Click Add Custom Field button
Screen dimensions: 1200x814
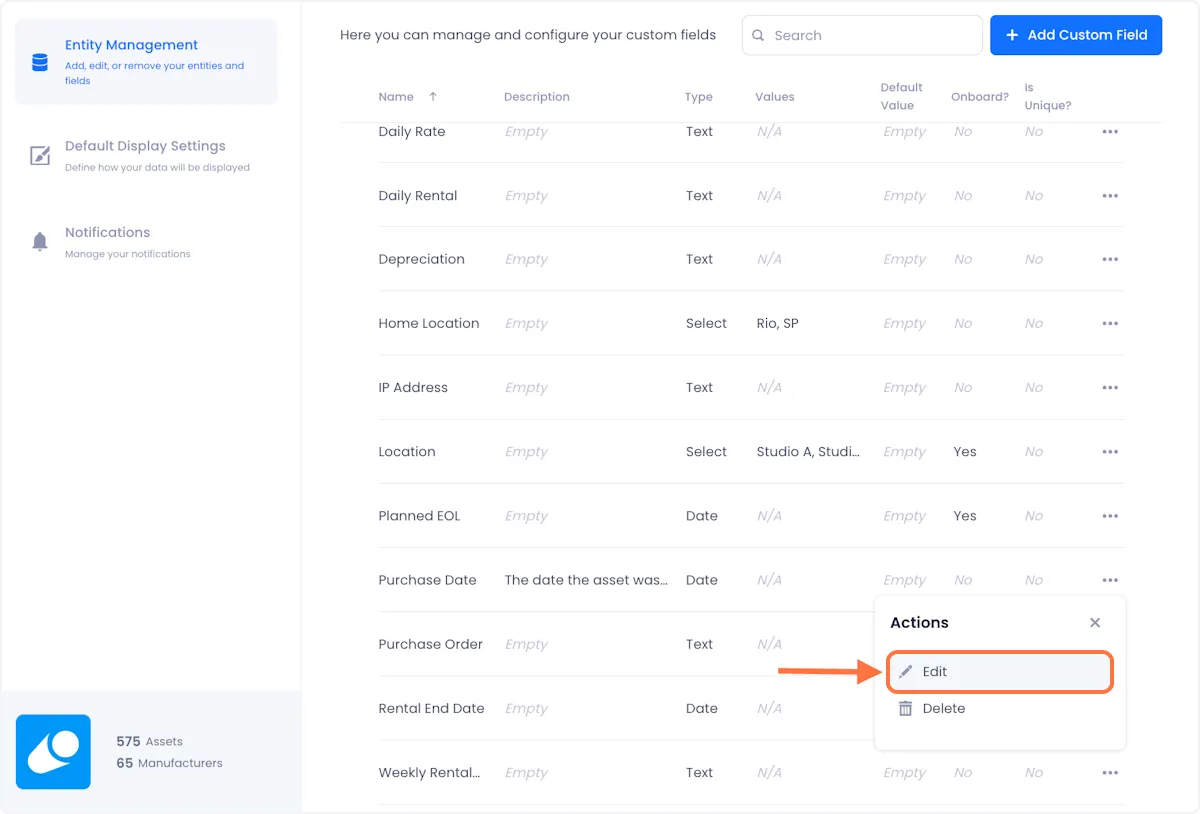tap(1076, 35)
